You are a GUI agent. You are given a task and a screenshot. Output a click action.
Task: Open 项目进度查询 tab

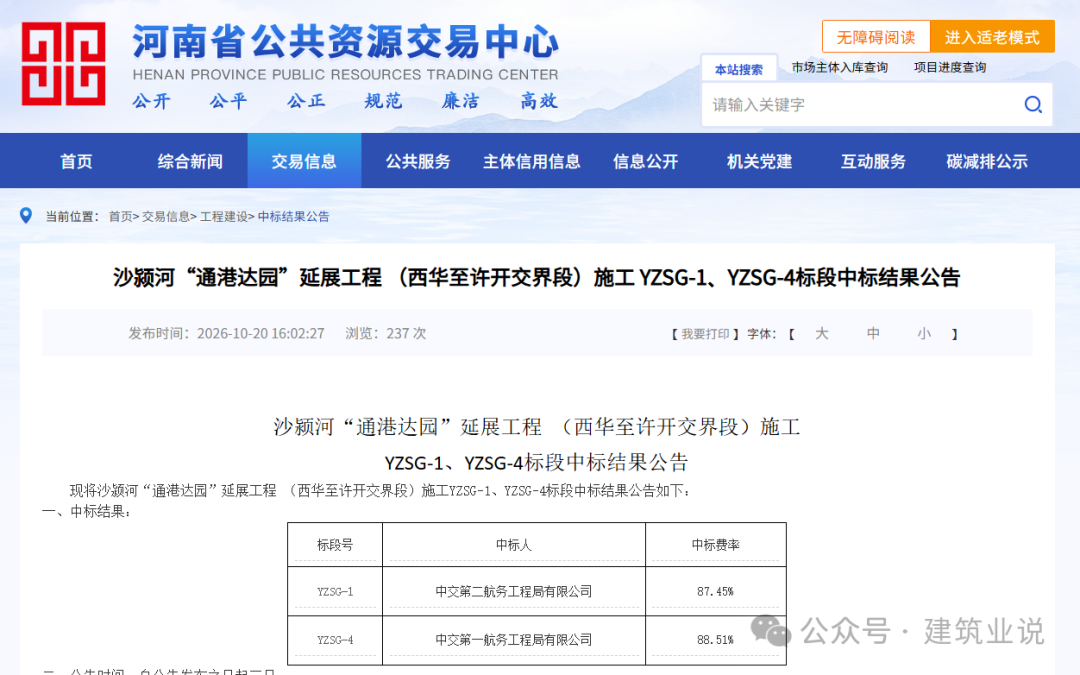(950, 68)
